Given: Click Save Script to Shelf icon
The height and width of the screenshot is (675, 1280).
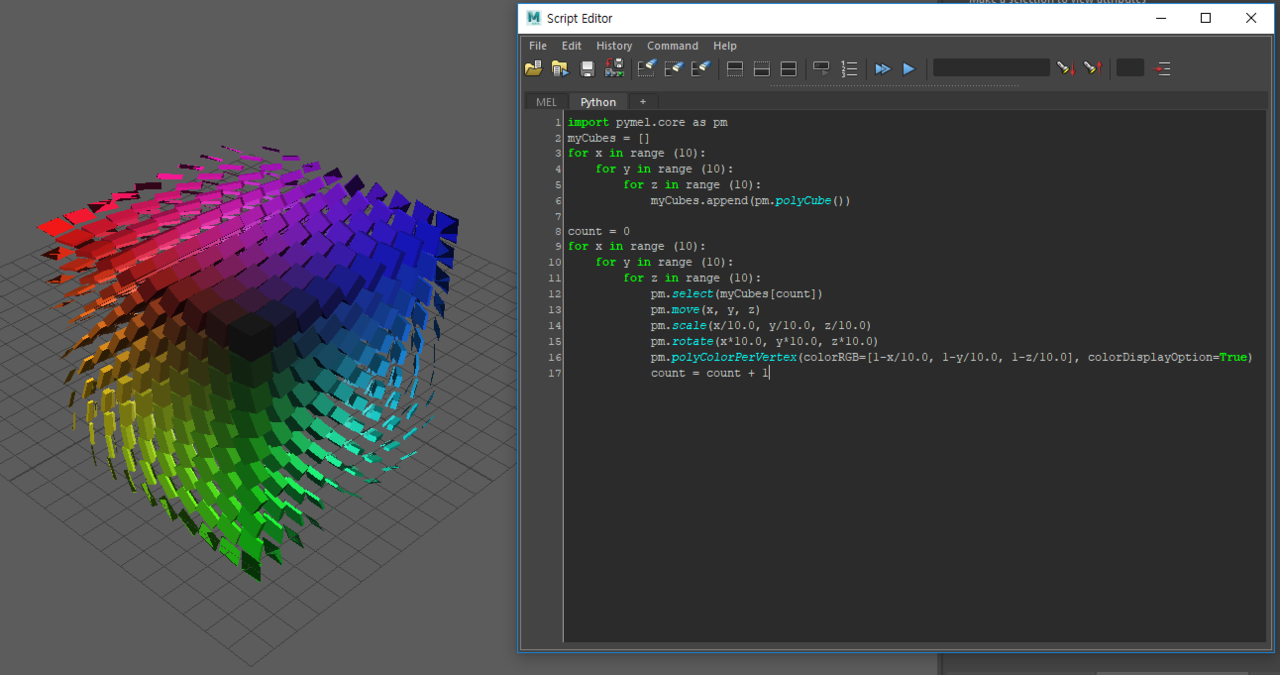Looking at the screenshot, I should 614,69.
